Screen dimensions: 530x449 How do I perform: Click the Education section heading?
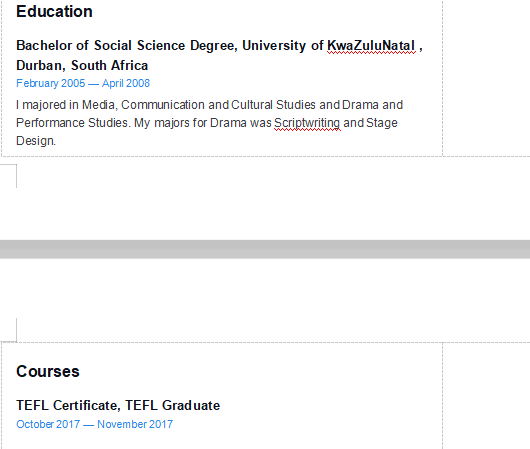click(x=54, y=12)
